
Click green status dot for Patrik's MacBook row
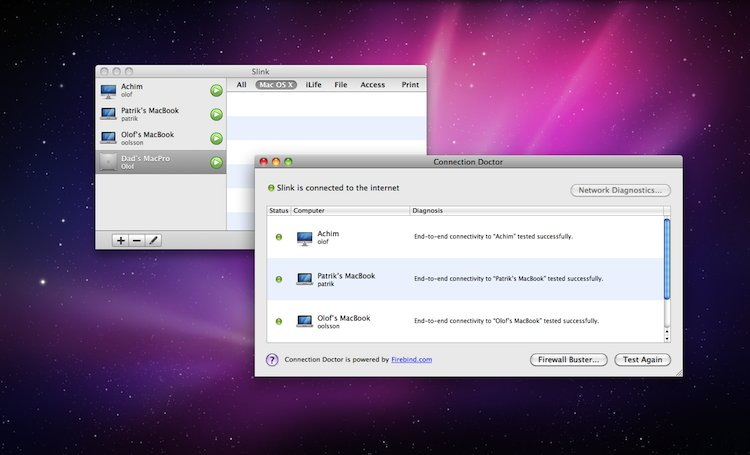click(279, 279)
